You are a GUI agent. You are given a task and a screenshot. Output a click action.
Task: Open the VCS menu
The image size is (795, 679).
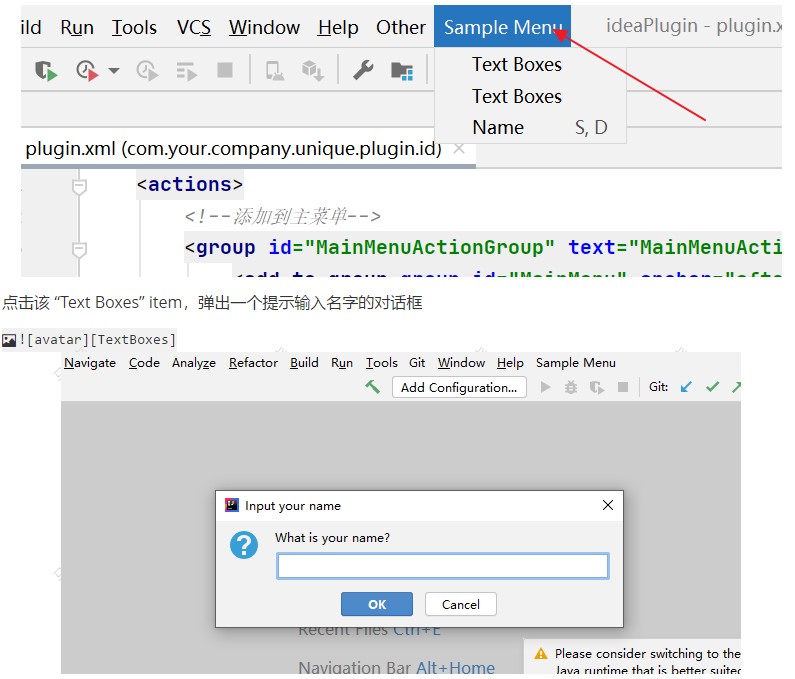[194, 27]
